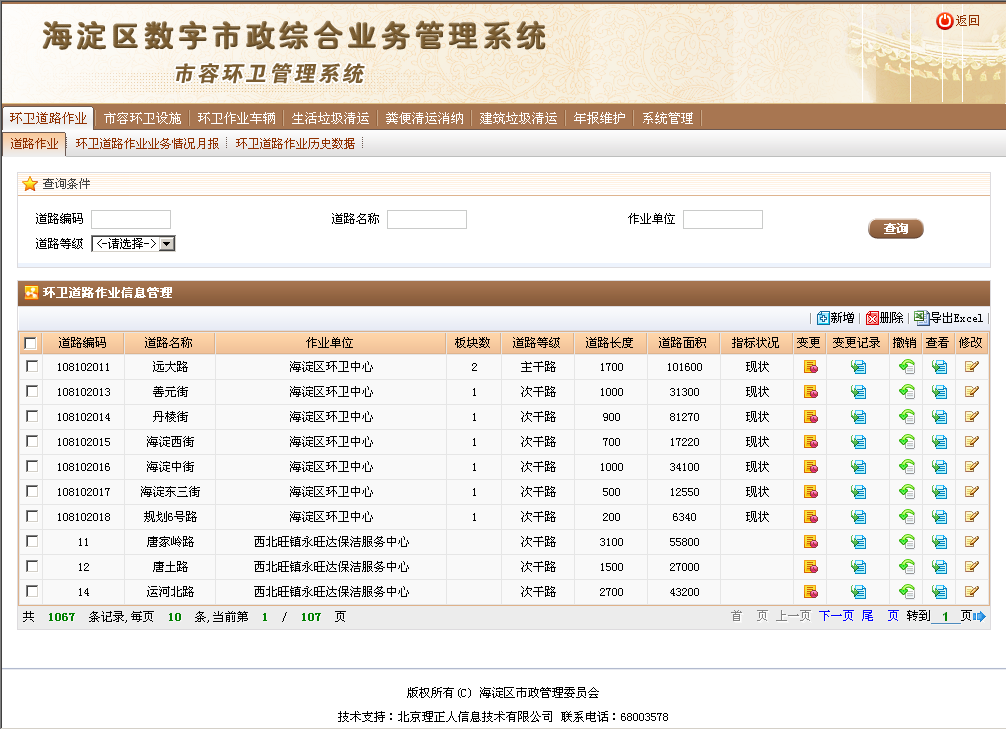Viewport: 1006px width, 730px height.
Task: Check the box for road 108102015
Action: (x=31, y=441)
